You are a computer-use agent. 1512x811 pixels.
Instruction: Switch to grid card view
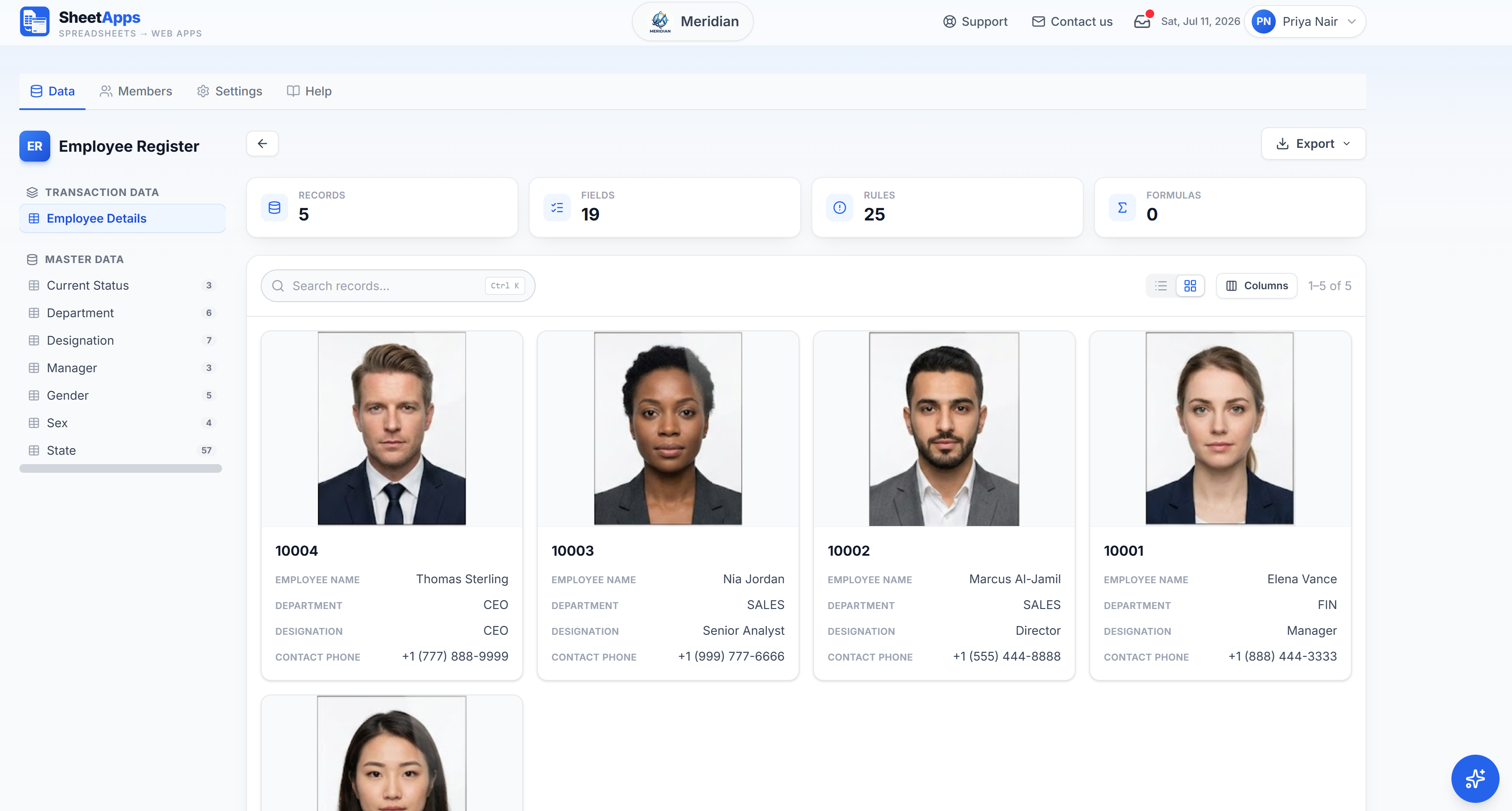click(x=1190, y=286)
